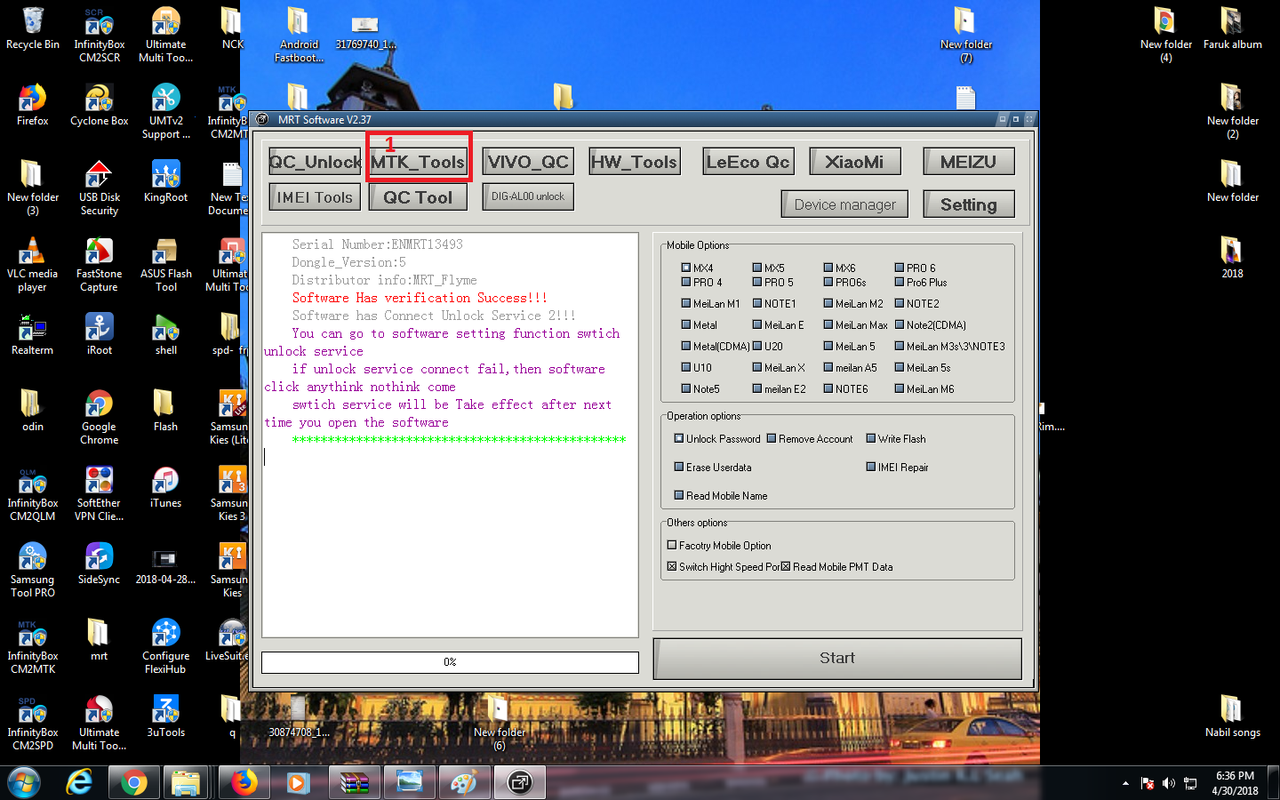Open ASUS Flash Tool shortcut
The image size is (1280, 800).
click(166, 264)
